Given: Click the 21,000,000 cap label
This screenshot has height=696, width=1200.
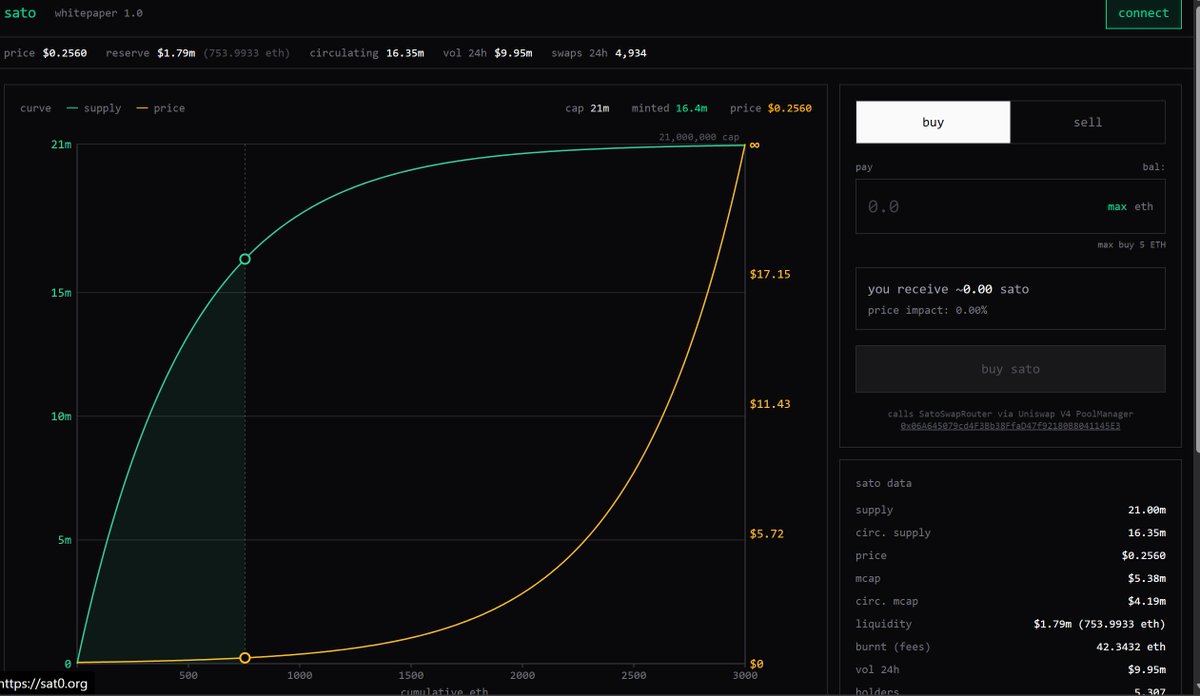Looking at the screenshot, I should click(x=699, y=137).
